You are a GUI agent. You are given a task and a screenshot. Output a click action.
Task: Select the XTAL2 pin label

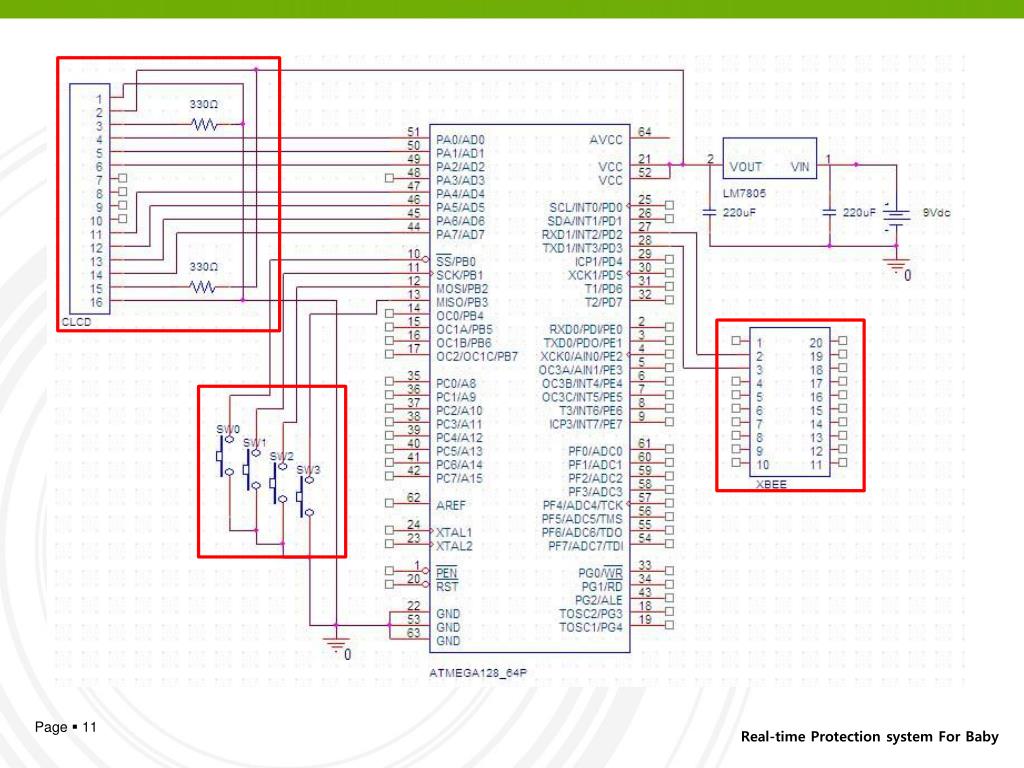coord(454,546)
